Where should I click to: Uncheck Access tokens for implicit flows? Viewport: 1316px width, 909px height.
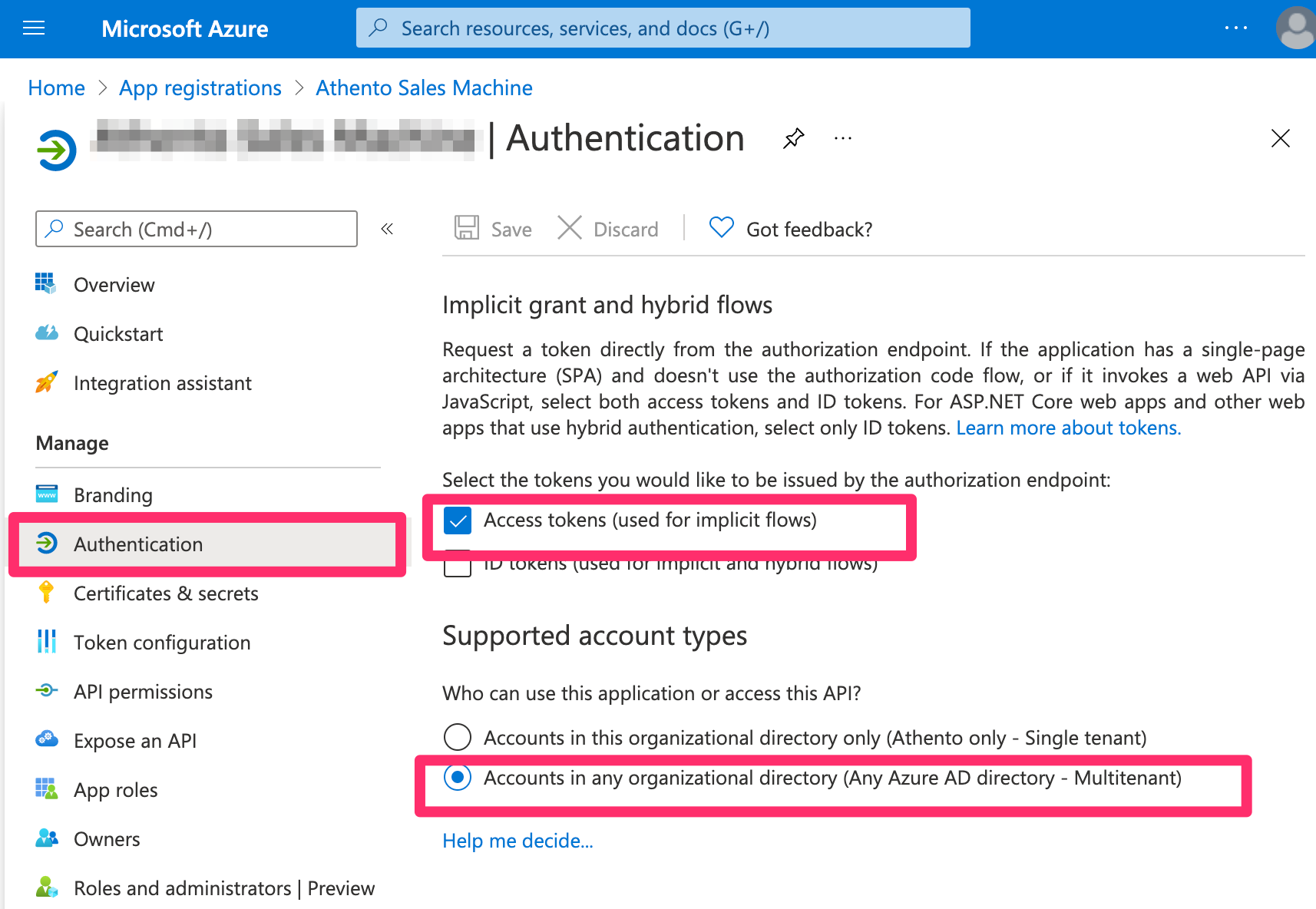[458, 521]
